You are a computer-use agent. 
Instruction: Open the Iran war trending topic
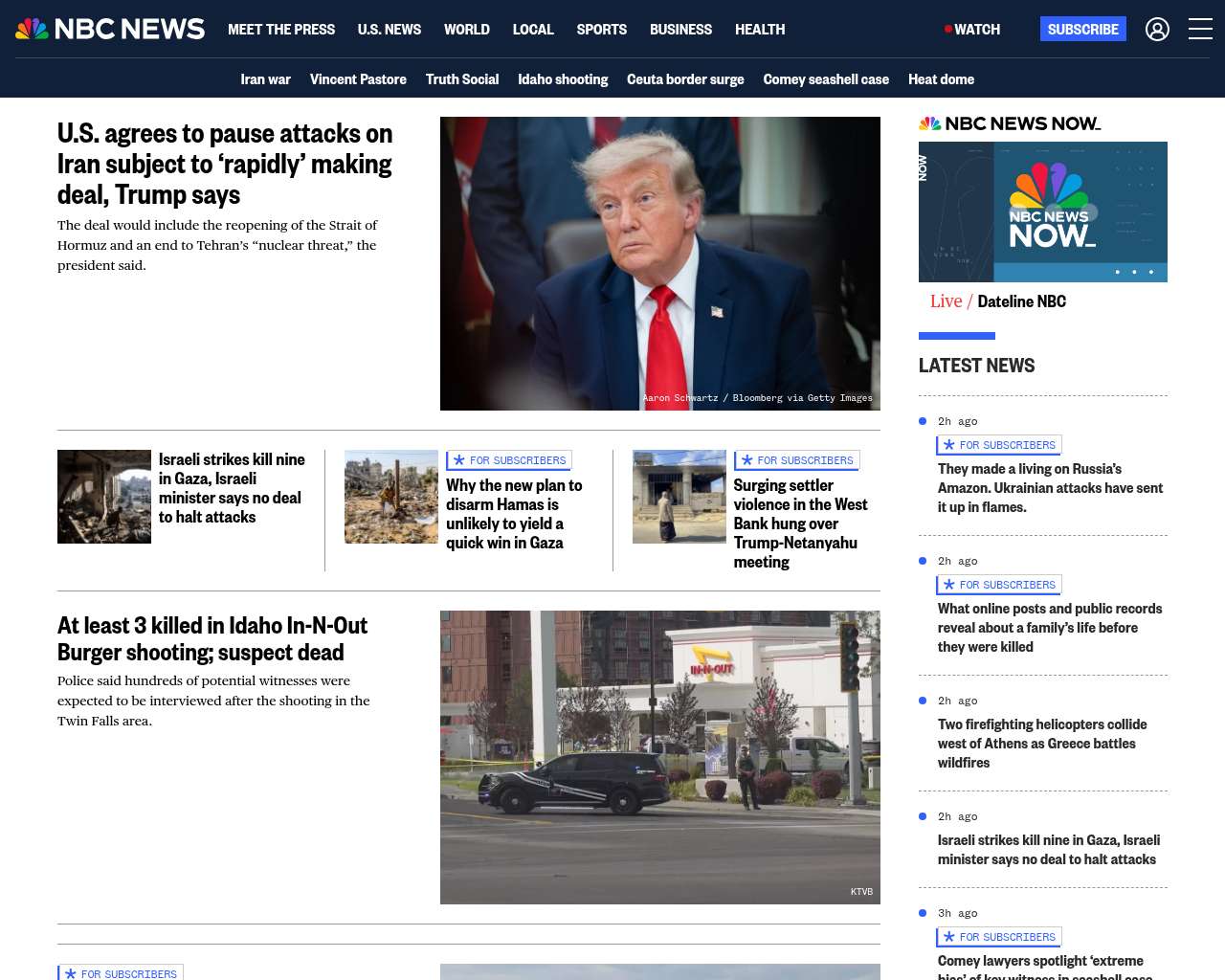pyautogui.click(x=266, y=79)
